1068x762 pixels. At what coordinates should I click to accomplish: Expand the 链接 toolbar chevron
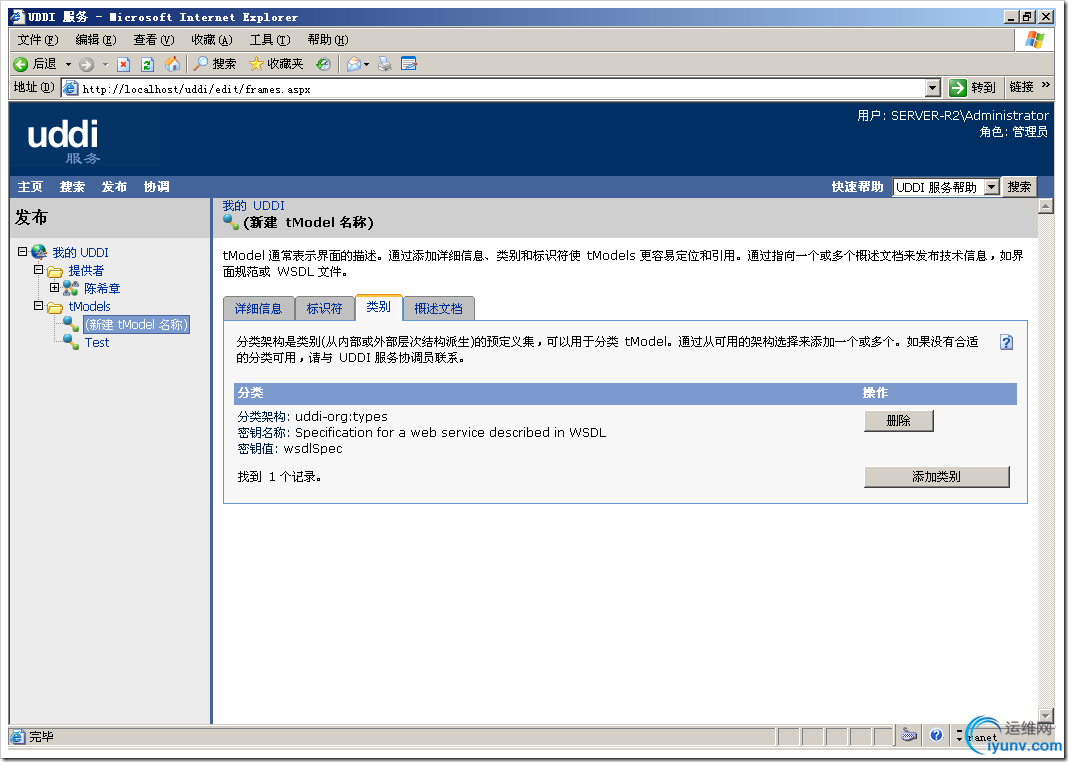pyautogui.click(x=1046, y=85)
